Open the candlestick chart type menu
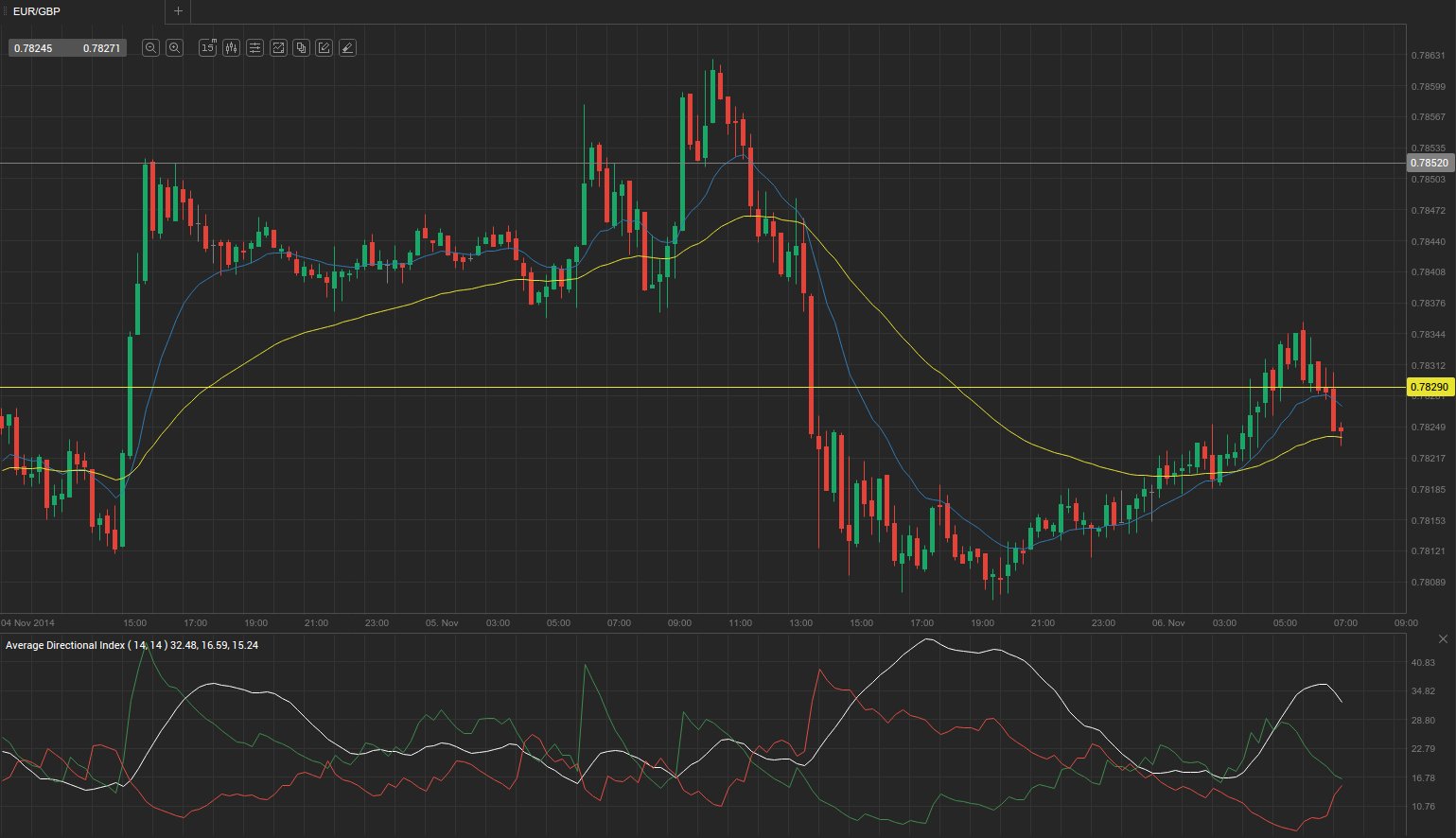Viewport: 1456px width, 838px height. coord(231,47)
